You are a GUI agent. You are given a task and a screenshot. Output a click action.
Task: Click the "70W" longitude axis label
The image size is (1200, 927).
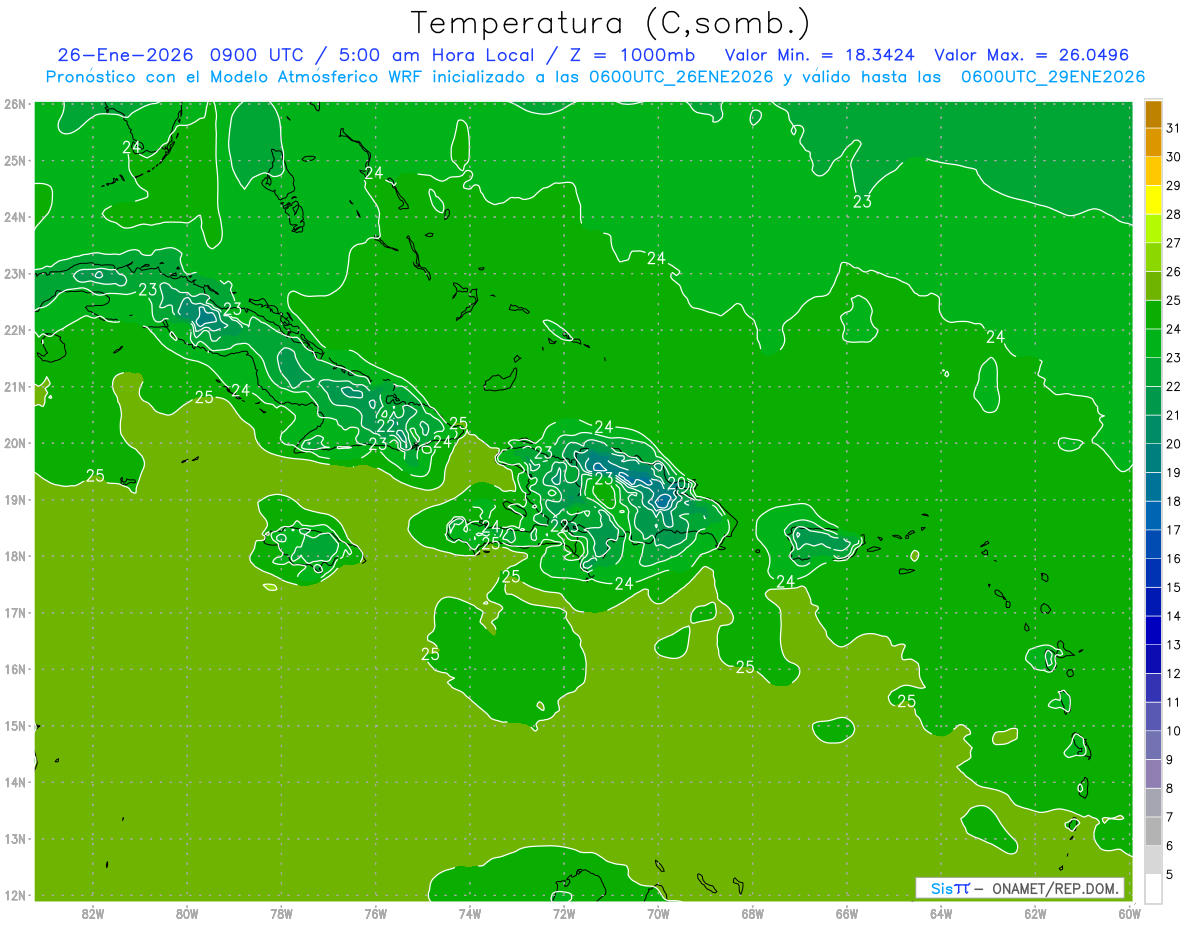point(658,913)
